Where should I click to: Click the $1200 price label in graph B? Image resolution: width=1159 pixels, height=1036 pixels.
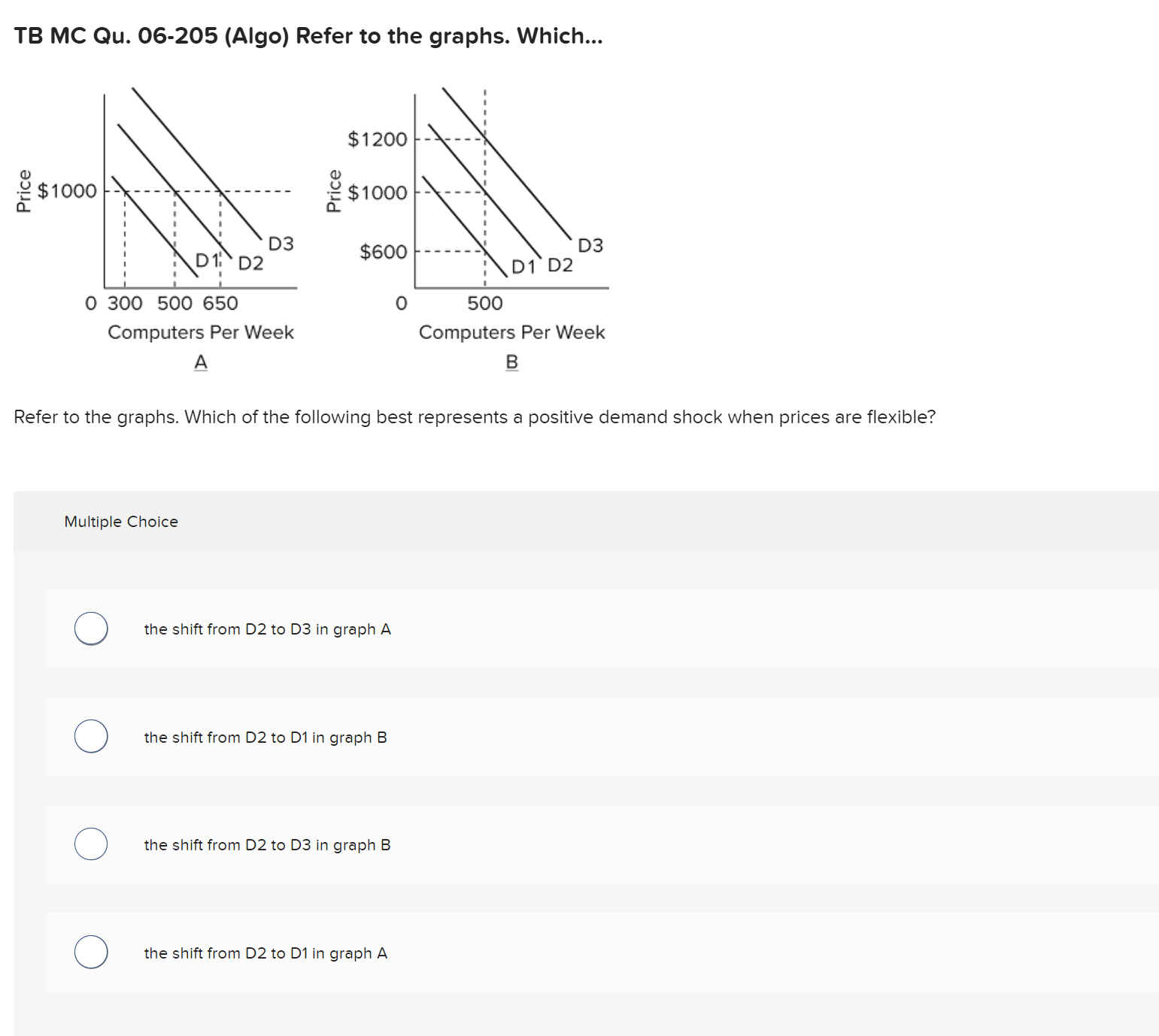click(x=377, y=138)
